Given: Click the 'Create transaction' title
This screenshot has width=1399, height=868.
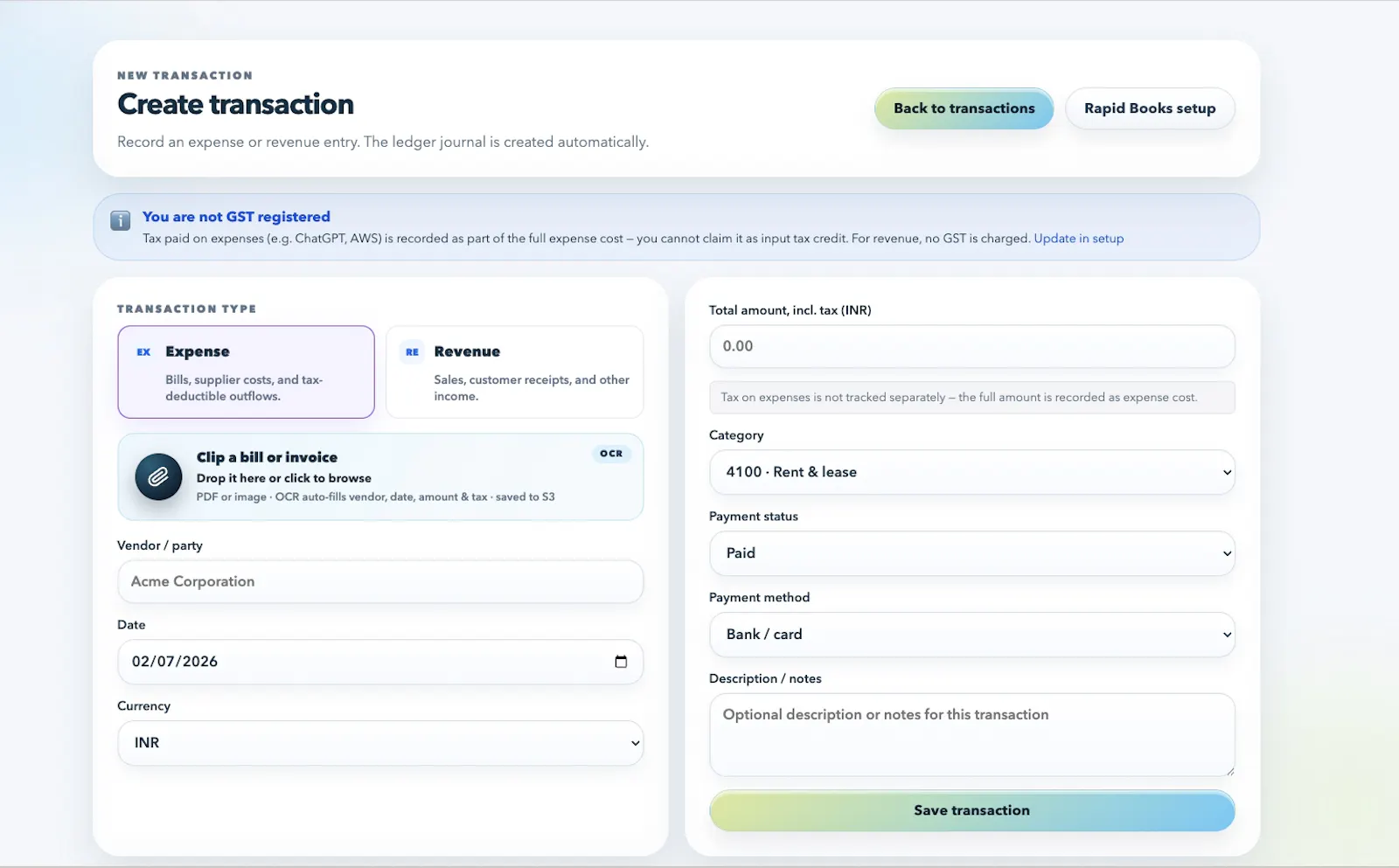Looking at the screenshot, I should point(236,105).
